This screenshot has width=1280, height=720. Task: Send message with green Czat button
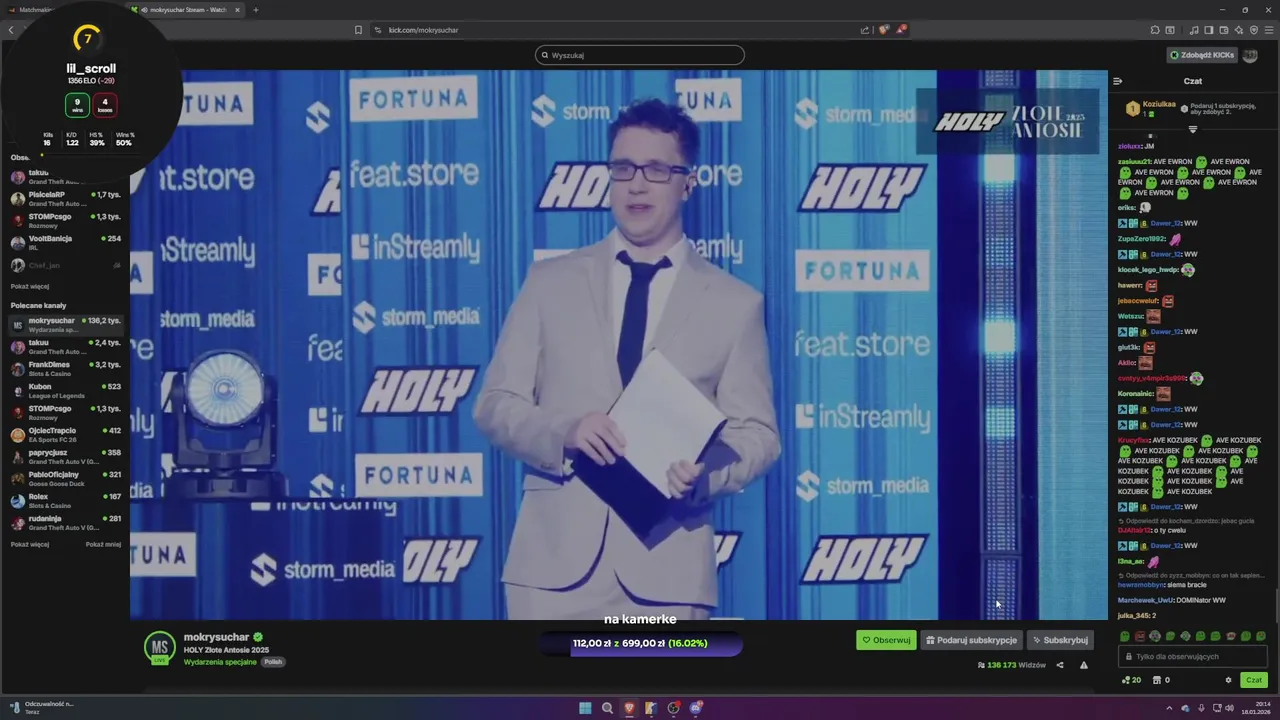(1254, 680)
